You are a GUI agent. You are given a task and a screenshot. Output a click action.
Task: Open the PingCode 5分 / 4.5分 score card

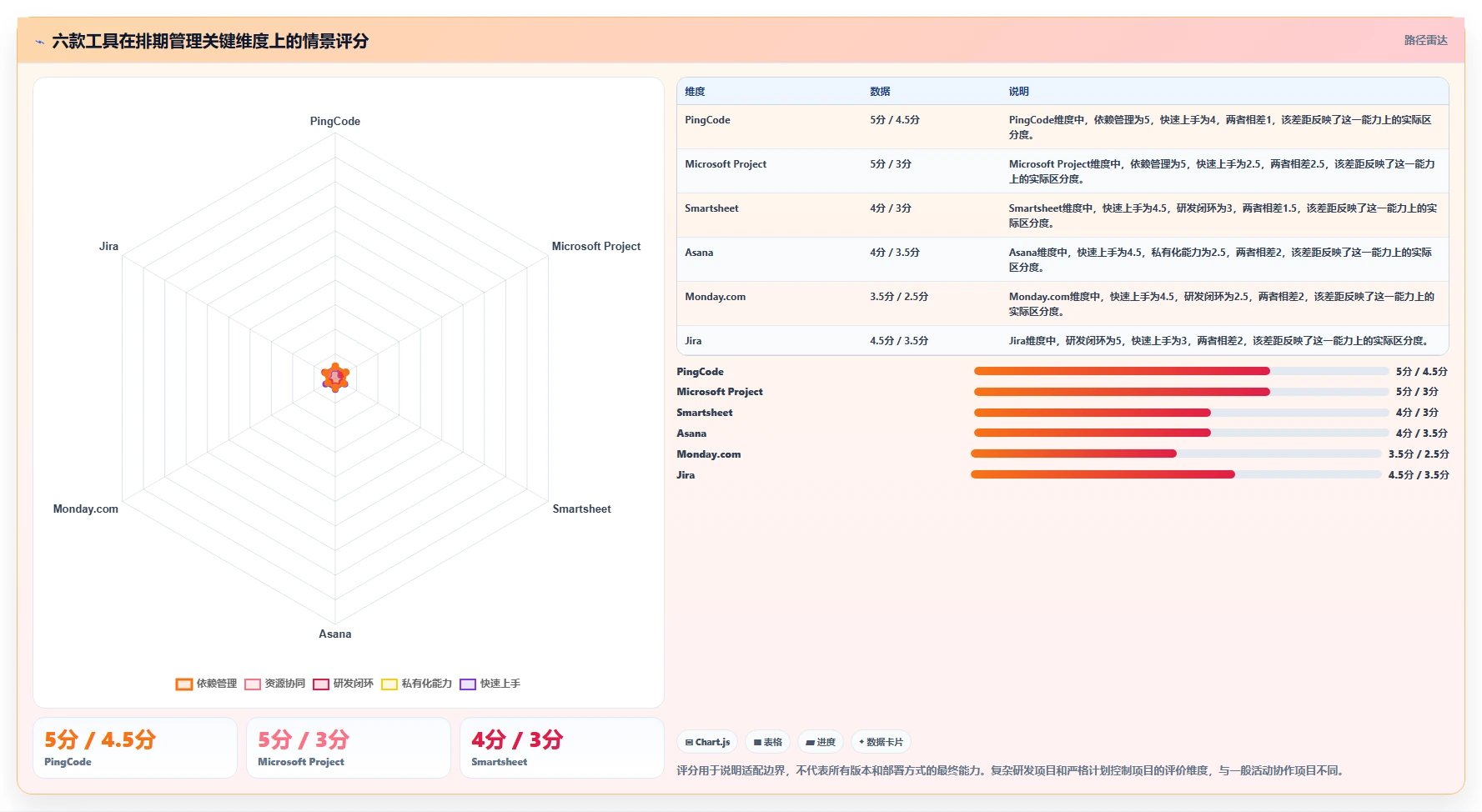tap(135, 748)
